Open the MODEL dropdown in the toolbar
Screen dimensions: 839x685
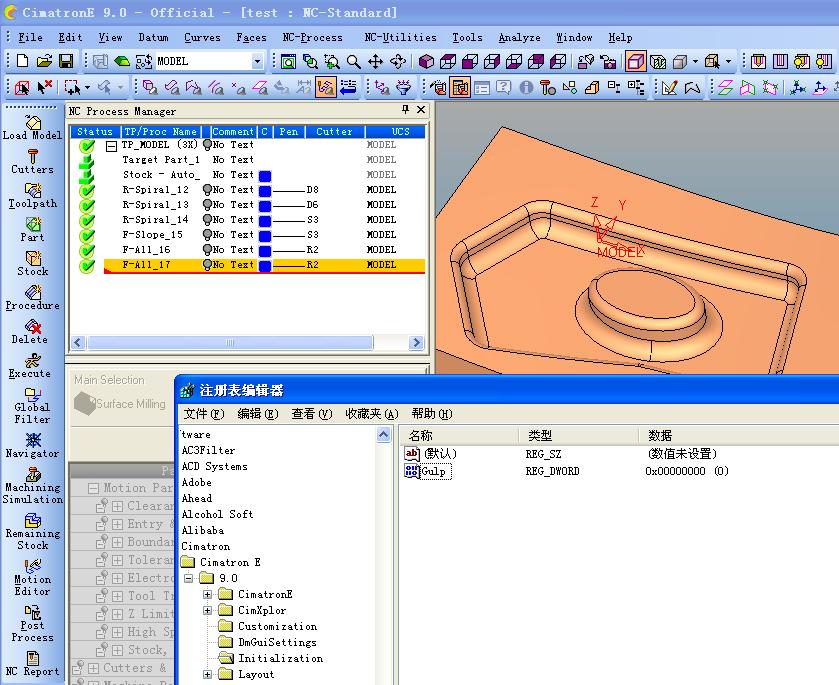pos(257,62)
